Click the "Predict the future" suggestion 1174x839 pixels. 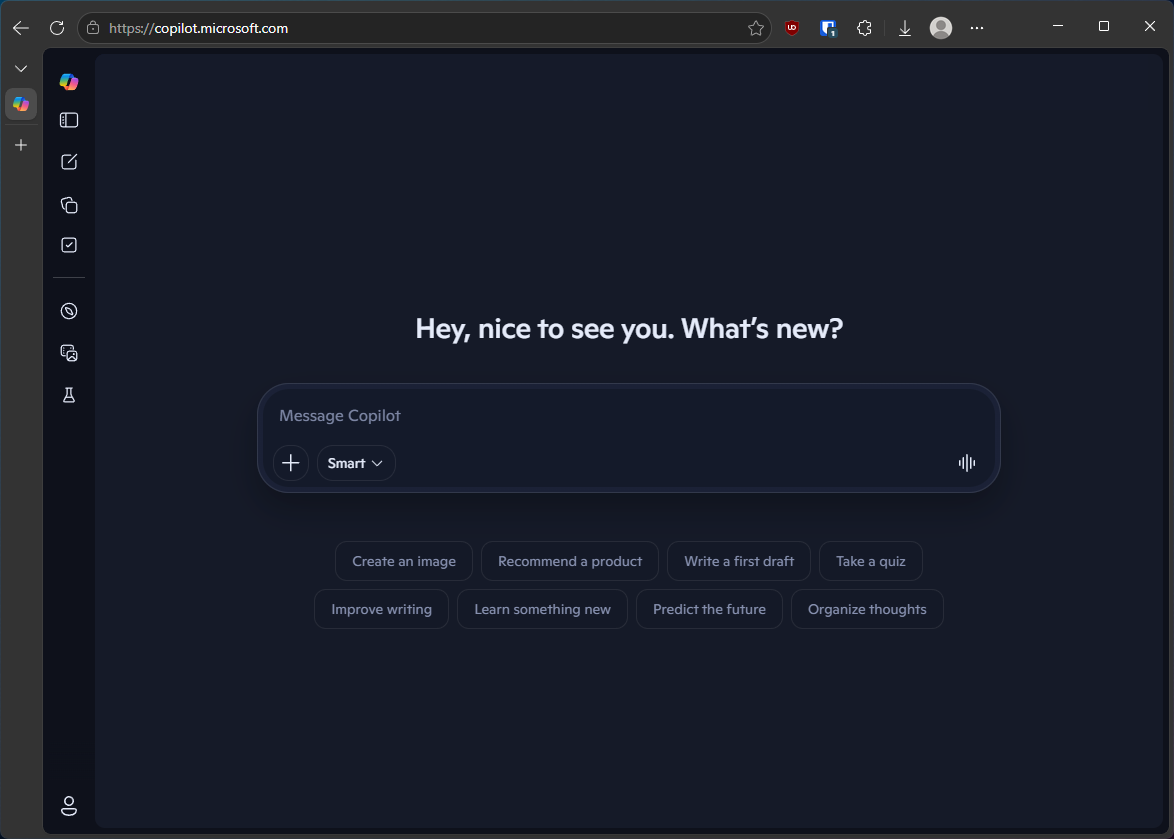[709, 609]
